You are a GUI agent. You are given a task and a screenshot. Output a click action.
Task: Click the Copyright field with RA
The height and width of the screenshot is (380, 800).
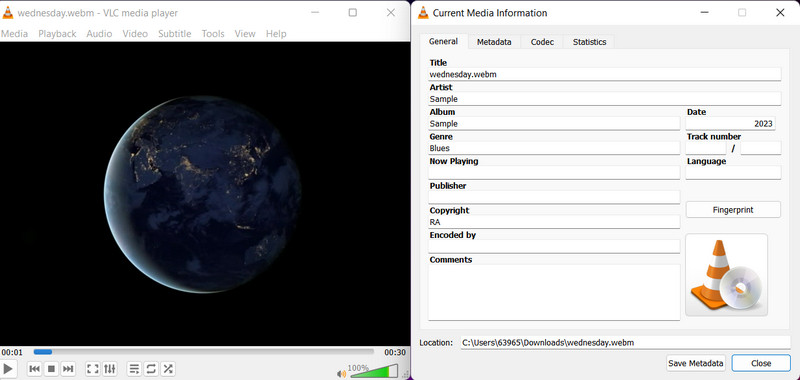tap(554, 222)
